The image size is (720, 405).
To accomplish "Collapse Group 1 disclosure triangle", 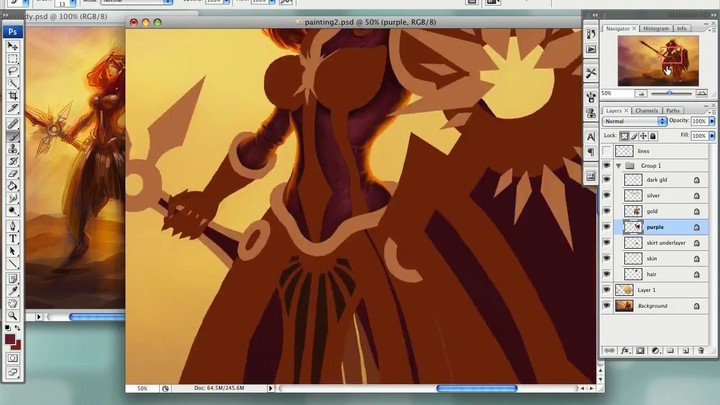I will coord(619,165).
